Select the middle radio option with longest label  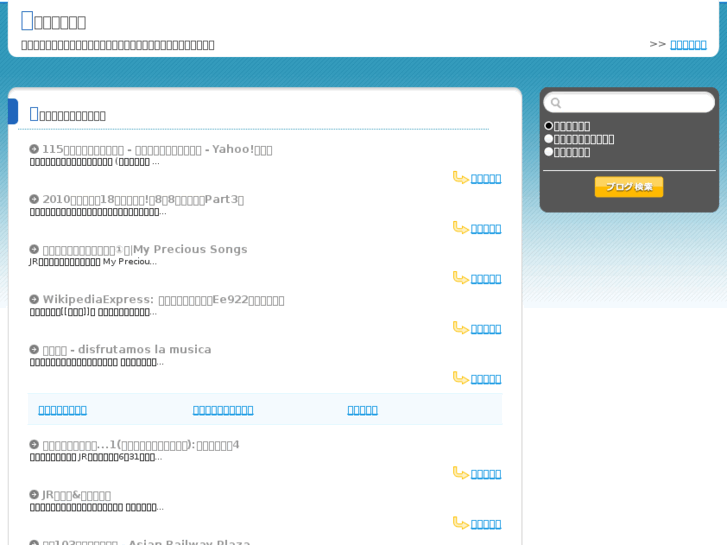[548, 139]
